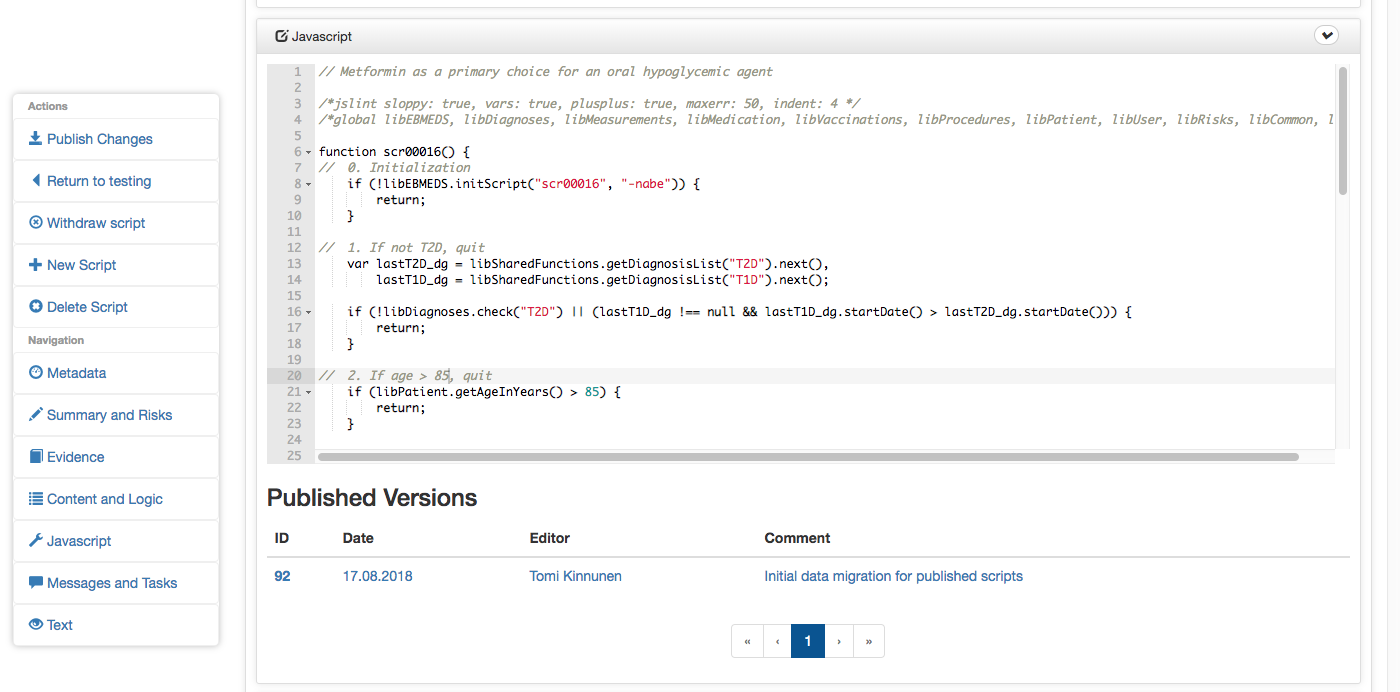
Task: Go to last page of versions
Action: click(x=869, y=641)
